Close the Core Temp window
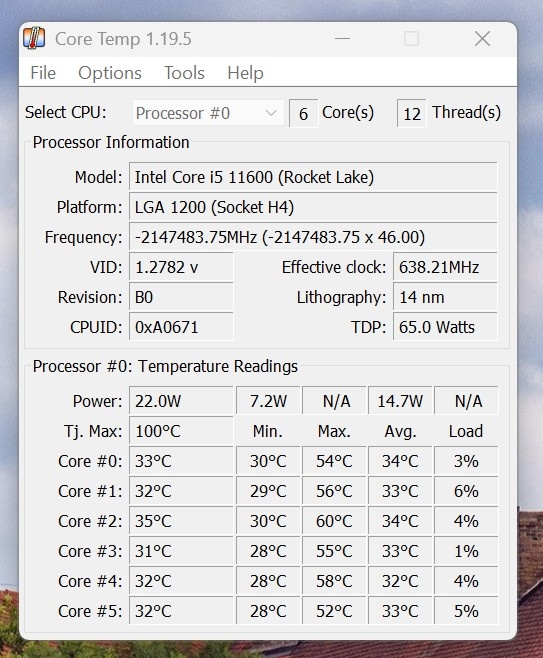This screenshot has height=658, width=543. point(482,39)
